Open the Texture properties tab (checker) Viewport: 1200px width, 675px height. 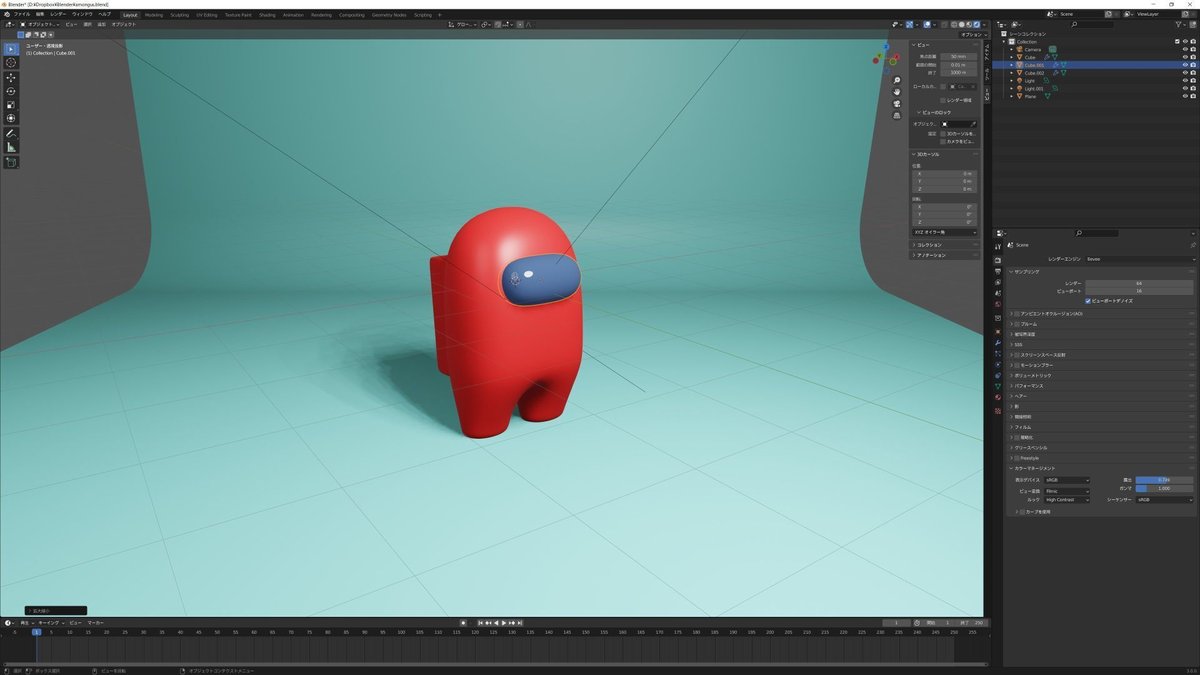point(998,411)
